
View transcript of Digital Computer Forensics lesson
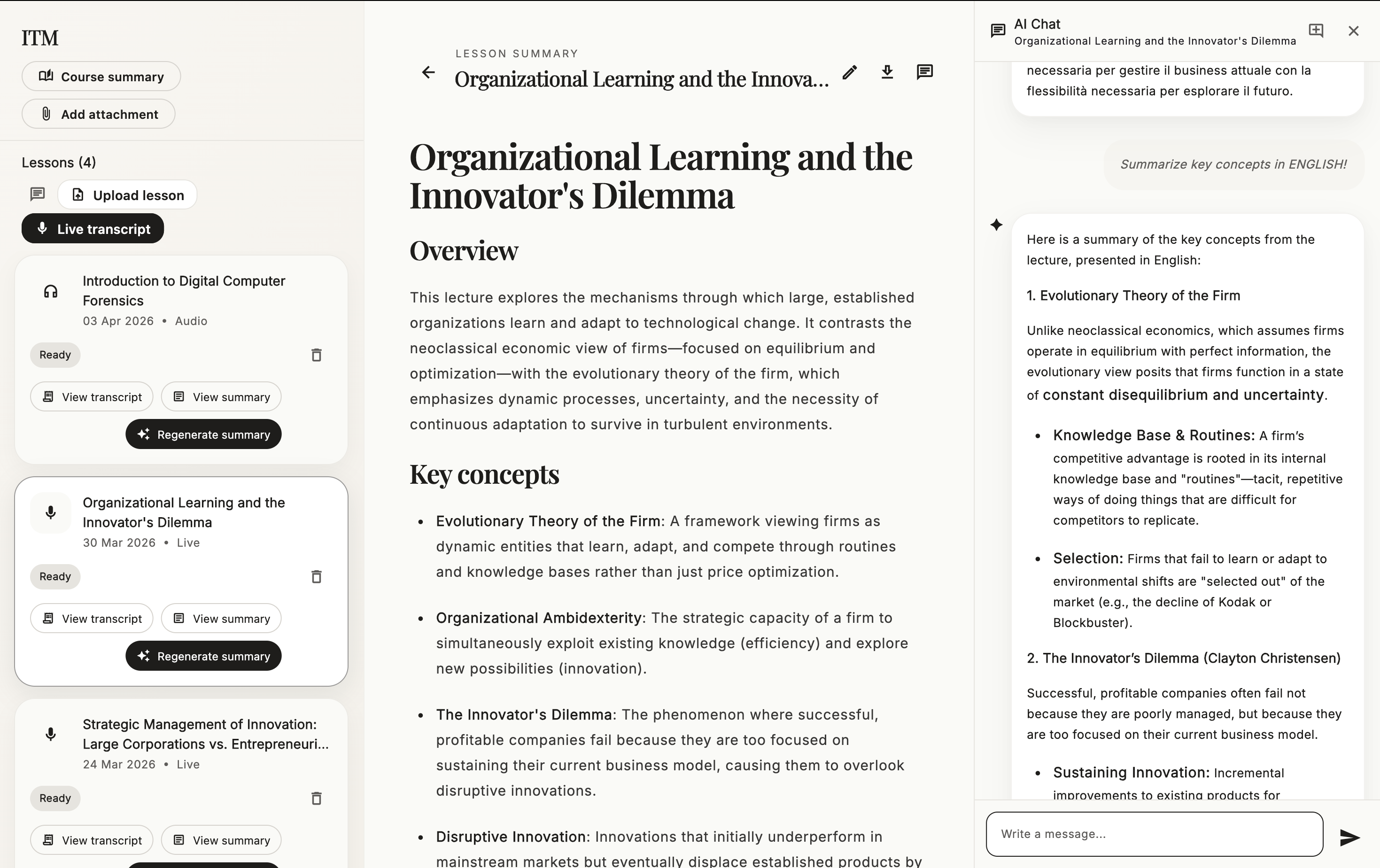coord(92,396)
